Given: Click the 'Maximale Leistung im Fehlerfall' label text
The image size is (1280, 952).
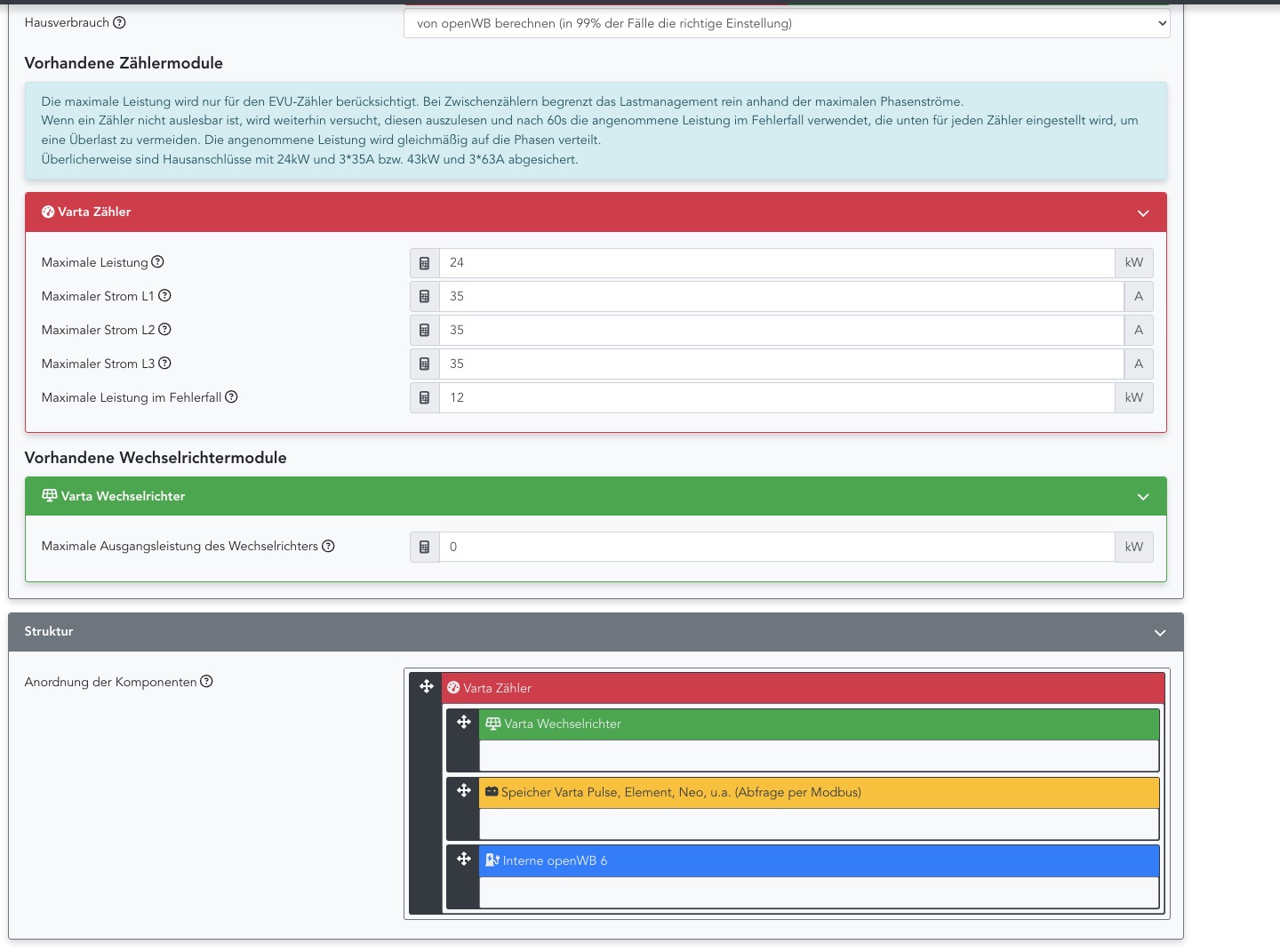Looking at the screenshot, I should [132, 397].
